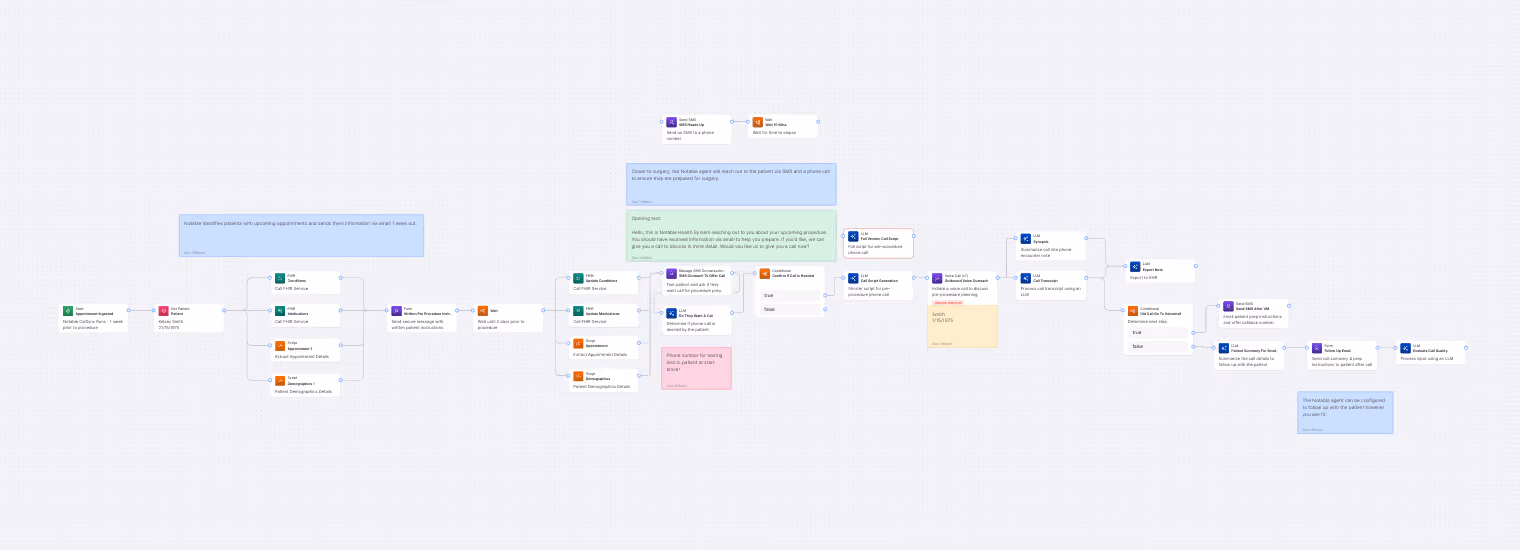Click 'Send secure message with written patient instructions' text
Image resolution: width=1520 pixels, height=550 pixels.
click(x=417, y=324)
